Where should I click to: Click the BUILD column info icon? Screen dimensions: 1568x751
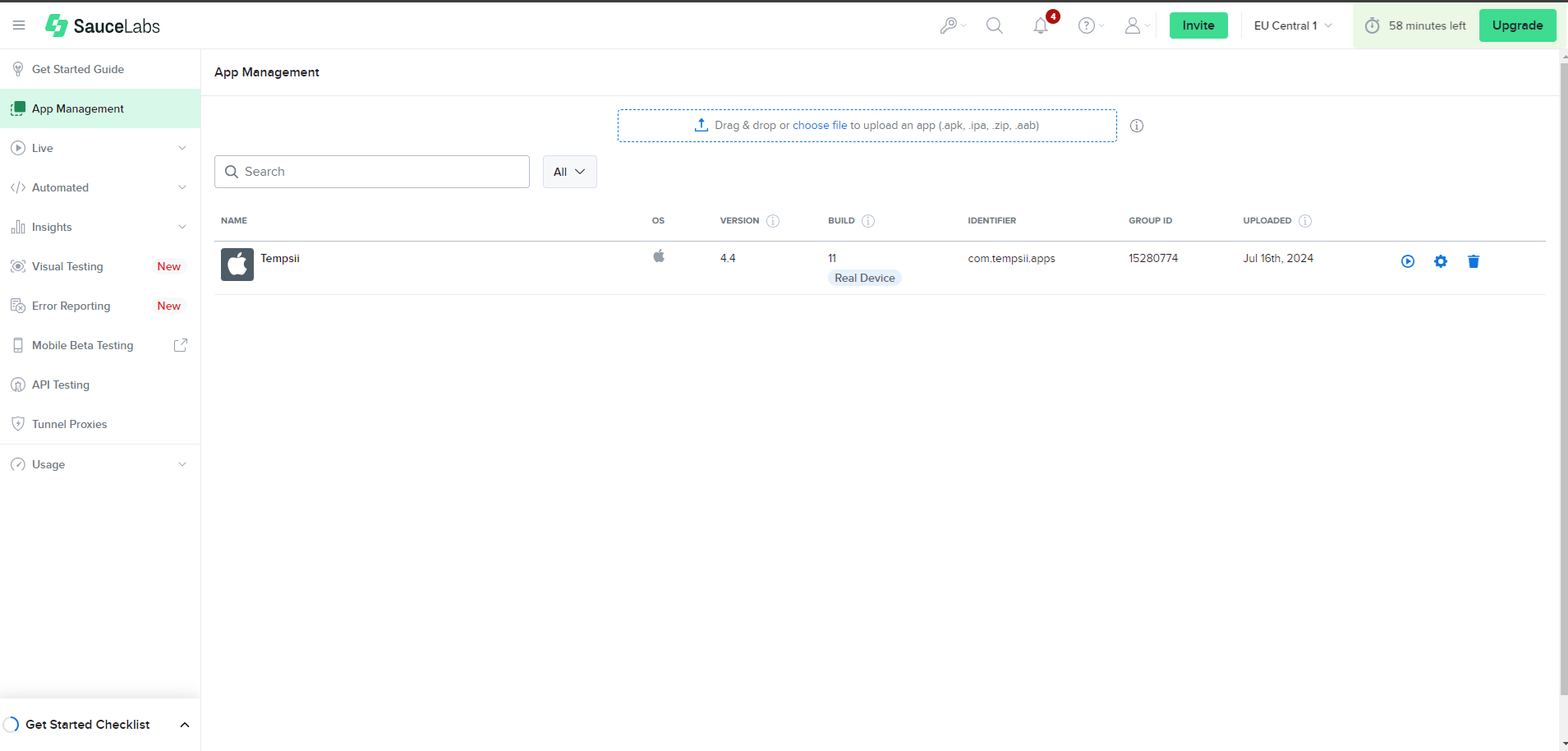868,221
